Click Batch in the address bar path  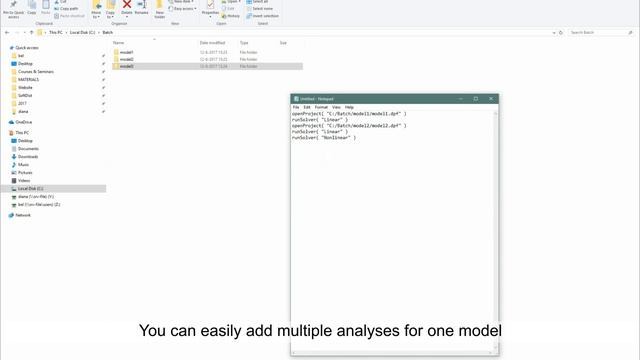[108, 32]
